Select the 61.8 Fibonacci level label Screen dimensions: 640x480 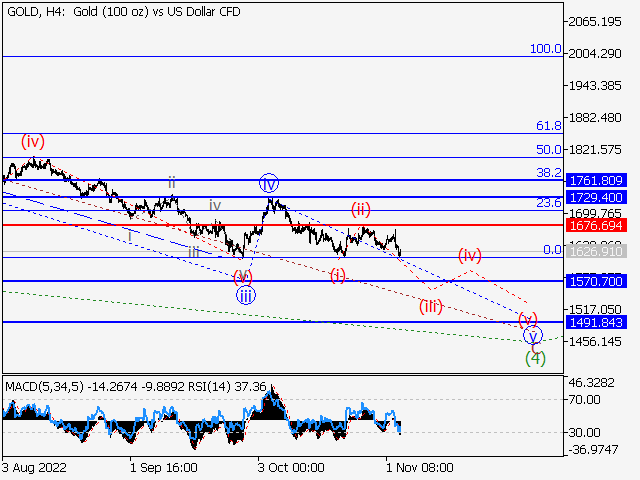pos(549,126)
